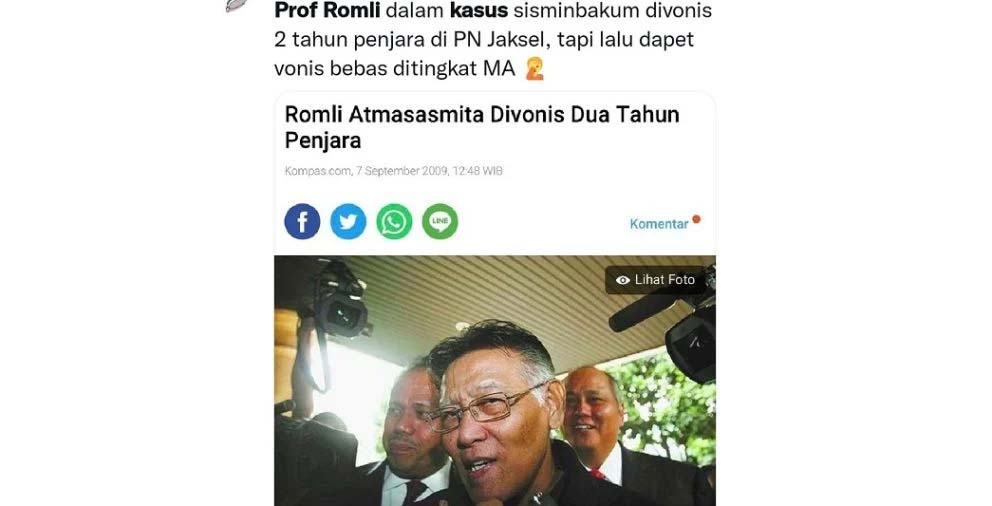992x506 pixels.
Task: Click the orange dot beside Komentar
Action: click(x=697, y=219)
